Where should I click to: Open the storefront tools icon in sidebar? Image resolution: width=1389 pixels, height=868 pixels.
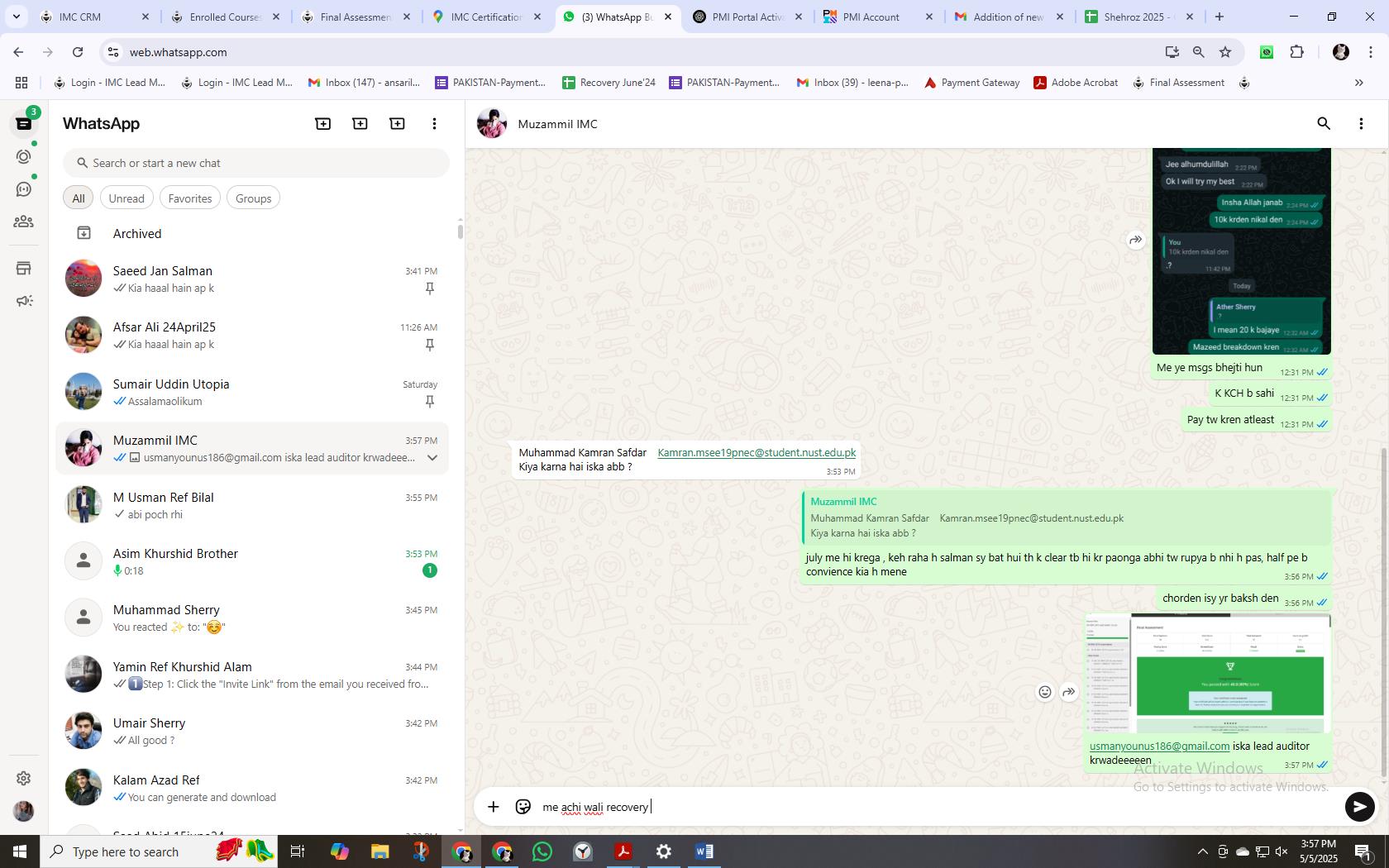click(x=24, y=268)
